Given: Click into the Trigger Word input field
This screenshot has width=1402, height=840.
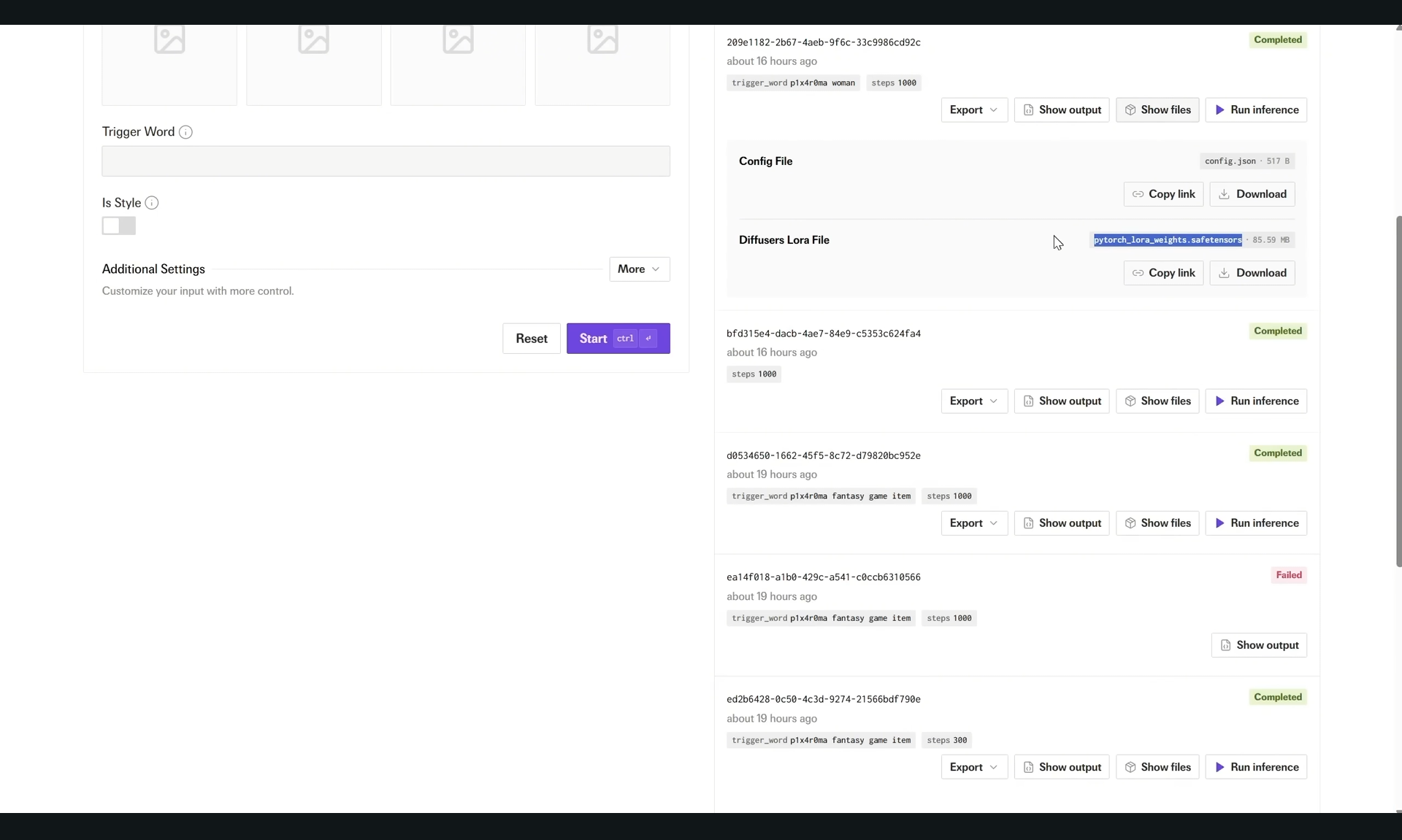Looking at the screenshot, I should coord(386,161).
